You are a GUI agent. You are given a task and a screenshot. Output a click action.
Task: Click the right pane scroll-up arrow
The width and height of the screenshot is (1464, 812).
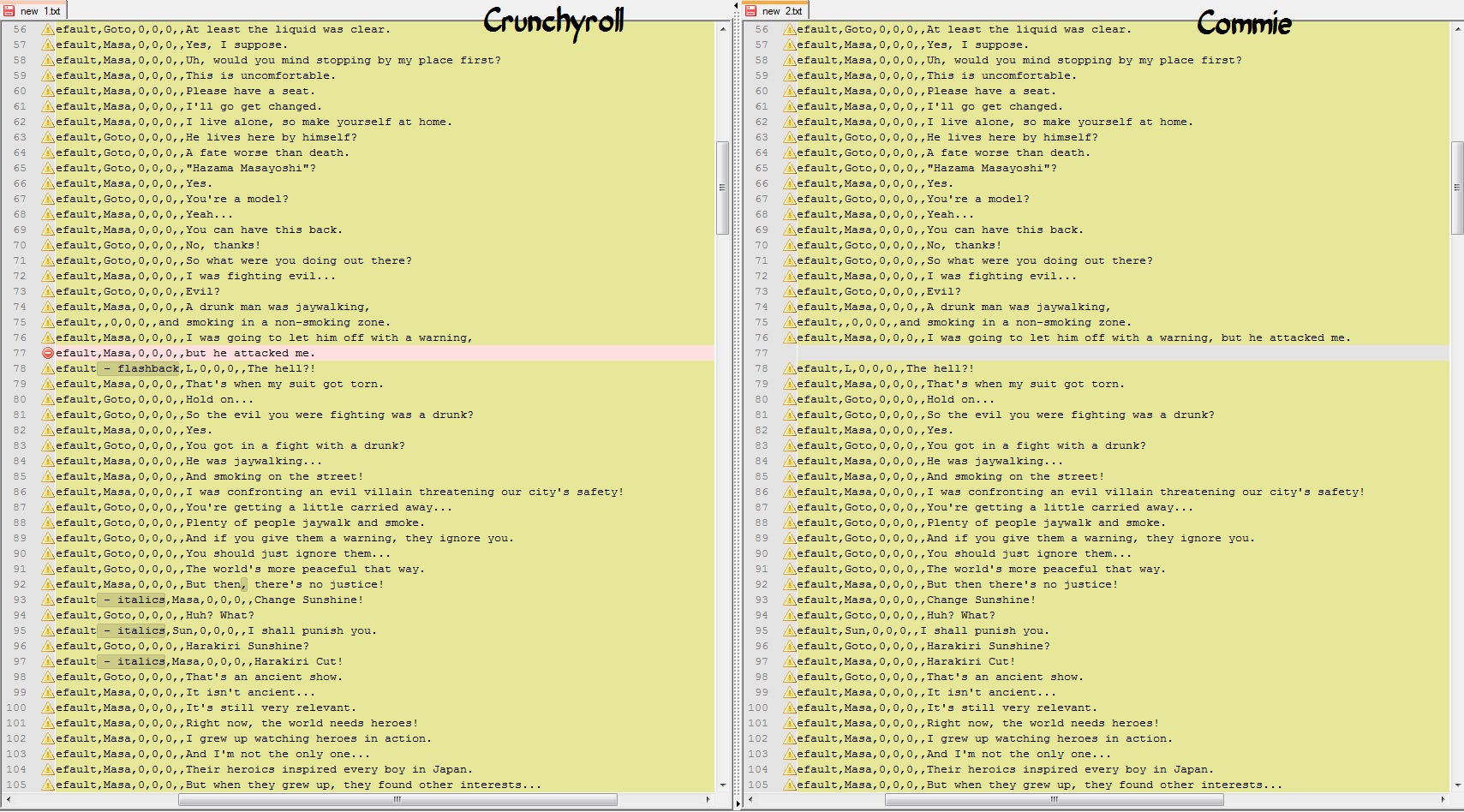(x=1457, y=29)
